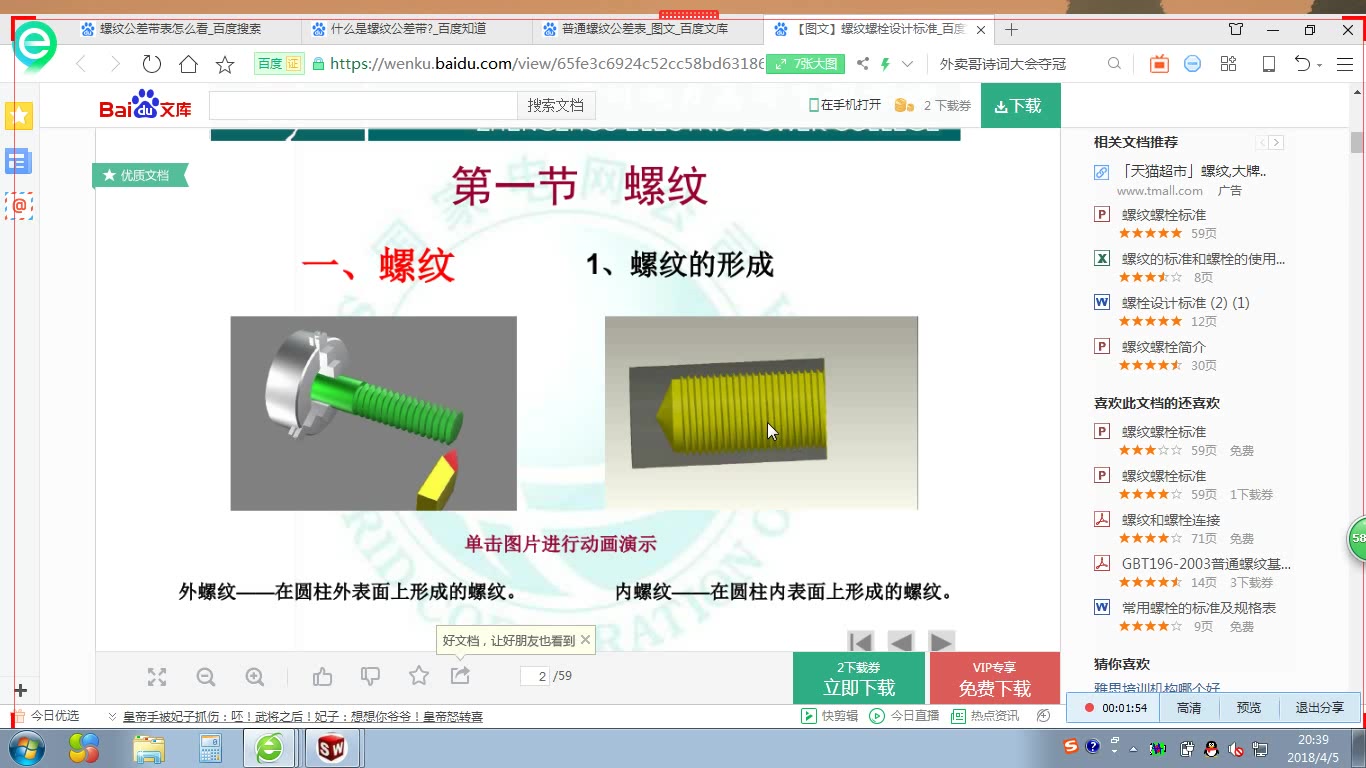Expand the lightning bolt dropdown in address bar
1366x768 pixels.
(x=906, y=63)
